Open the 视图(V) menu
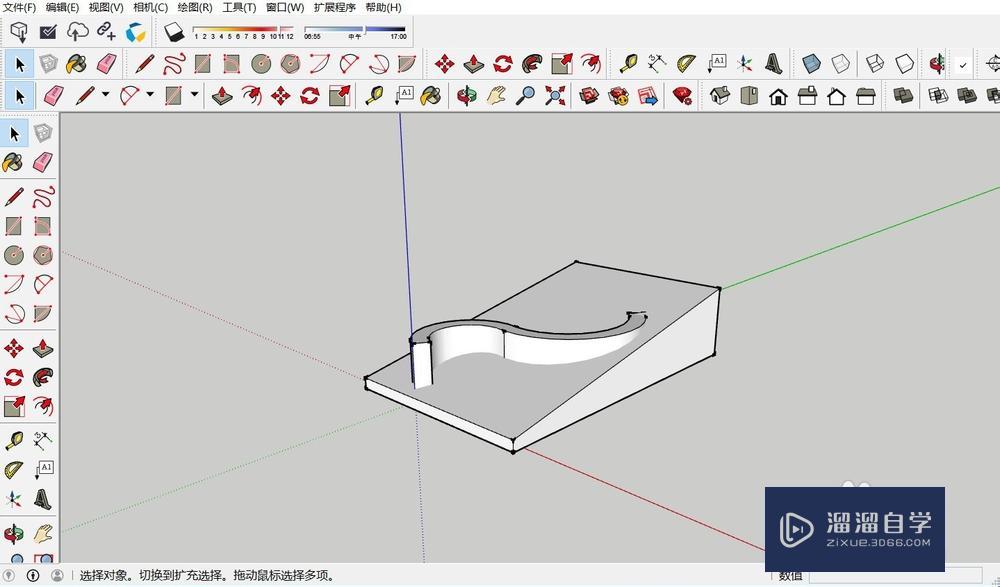This screenshot has width=1000, height=587. click(x=106, y=8)
